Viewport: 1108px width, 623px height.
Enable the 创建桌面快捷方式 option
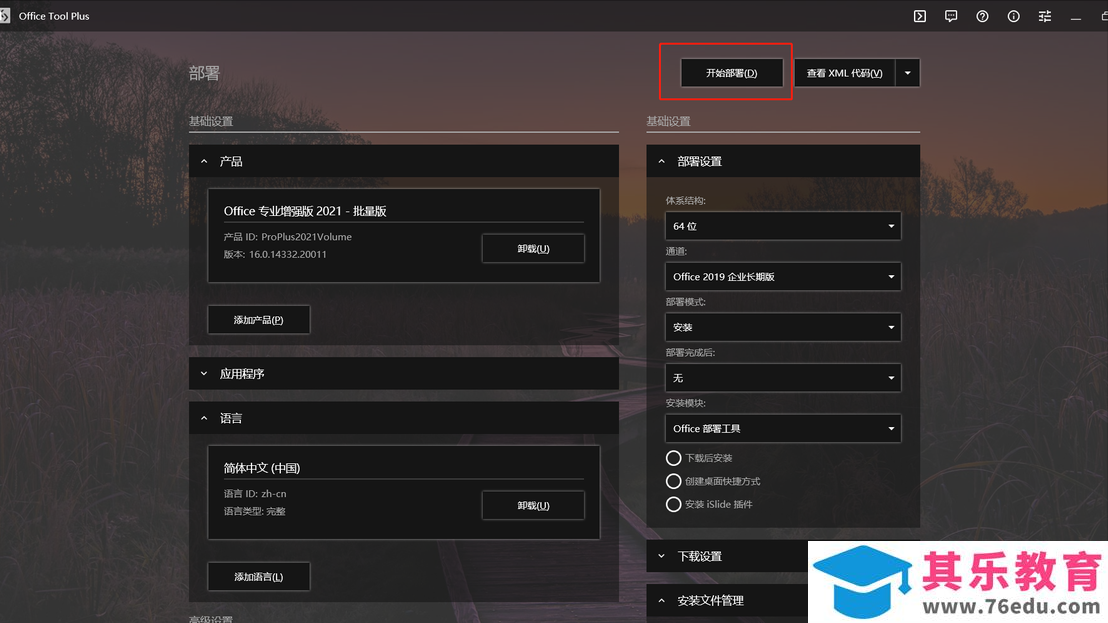pyautogui.click(x=673, y=481)
